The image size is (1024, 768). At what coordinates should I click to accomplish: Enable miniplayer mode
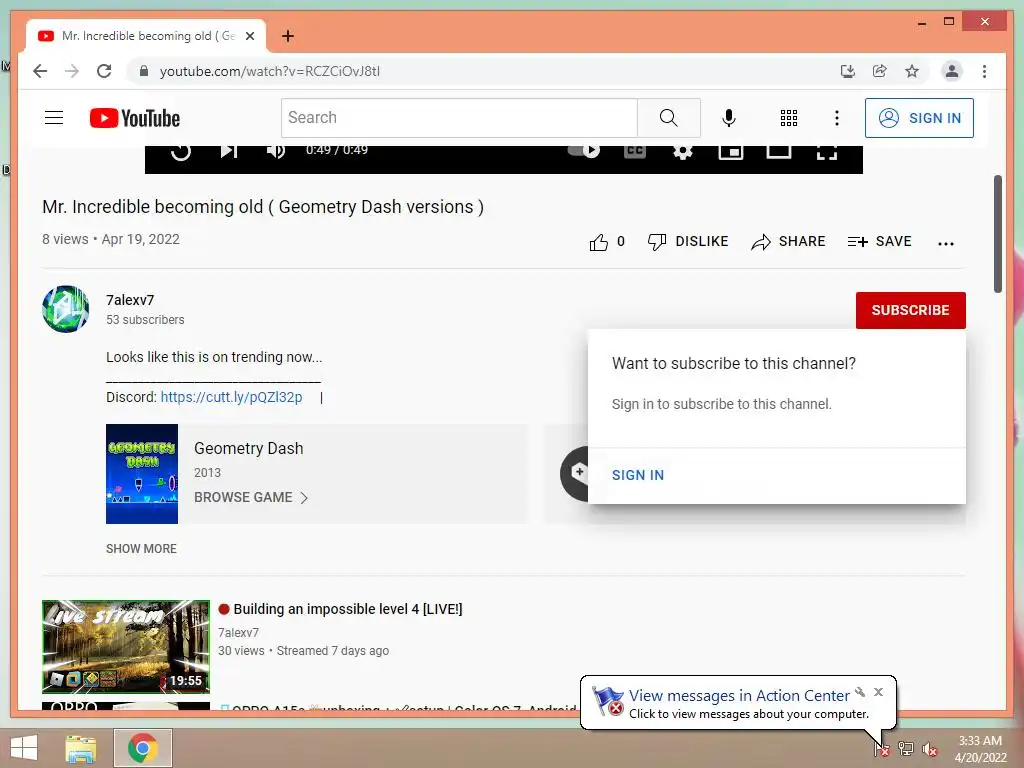pos(731,152)
